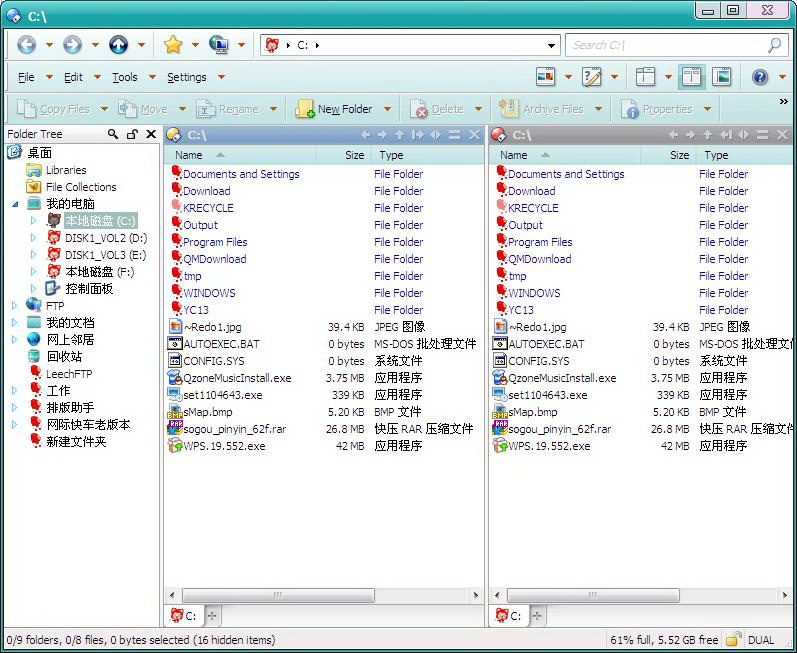This screenshot has width=797, height=653.
Task: Select QzoneMusicInstall.exe in right pane
Action: pos(562,378)
